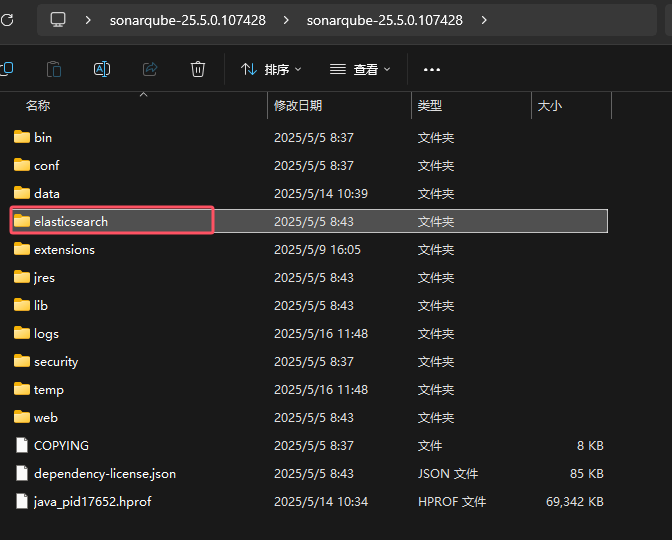The width and height of the screenshot is (672, 540).
Task: Sort by the 名称 column header
Action: pos(38,105)
